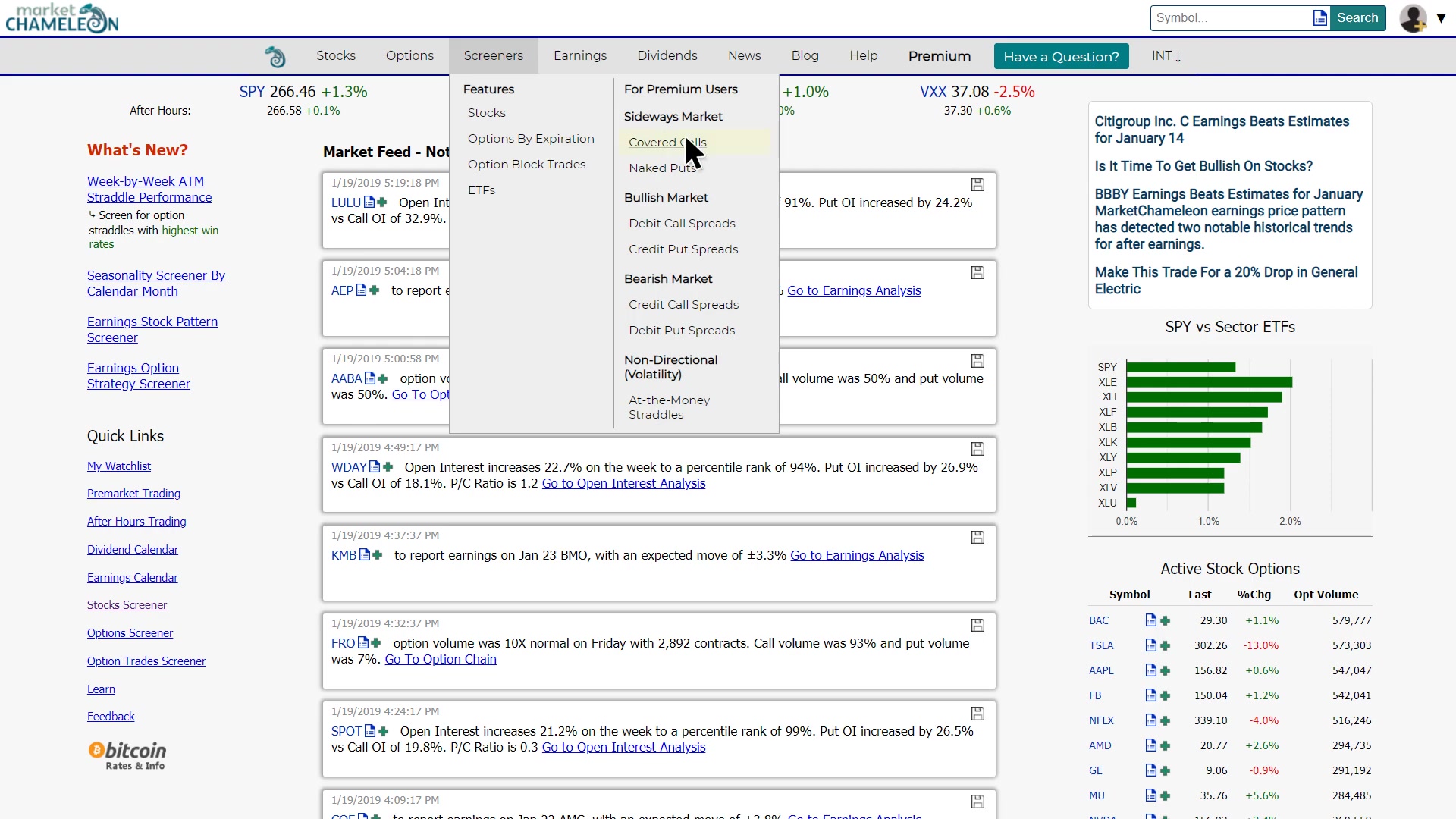Open the user profile avatar

[x=1413, y=18]
